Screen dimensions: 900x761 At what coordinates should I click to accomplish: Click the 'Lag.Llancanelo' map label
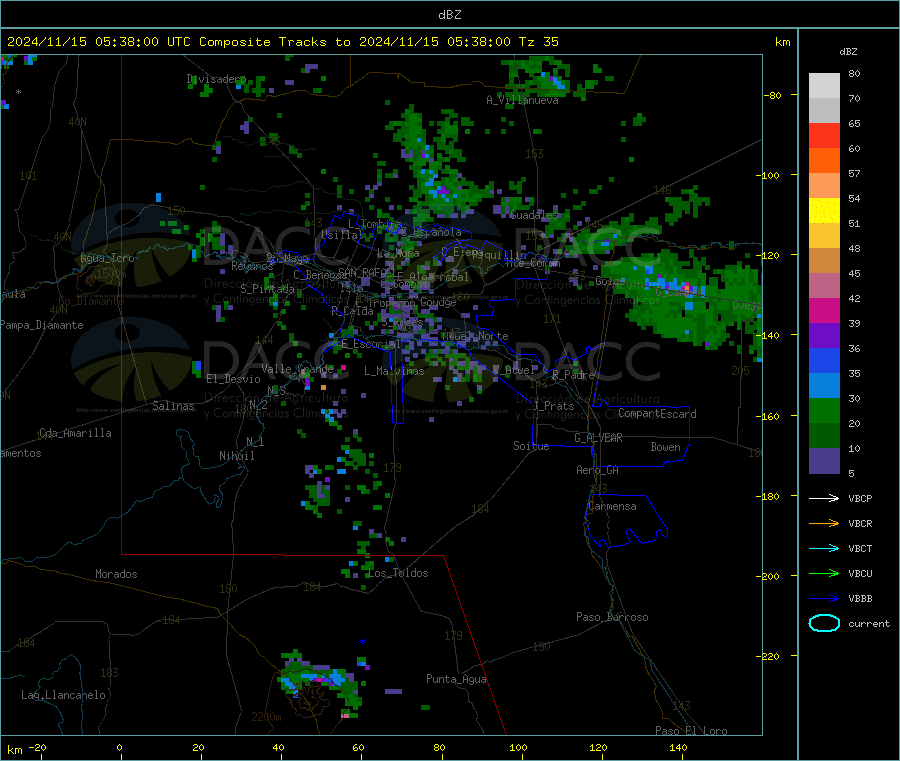click(64, 696)
